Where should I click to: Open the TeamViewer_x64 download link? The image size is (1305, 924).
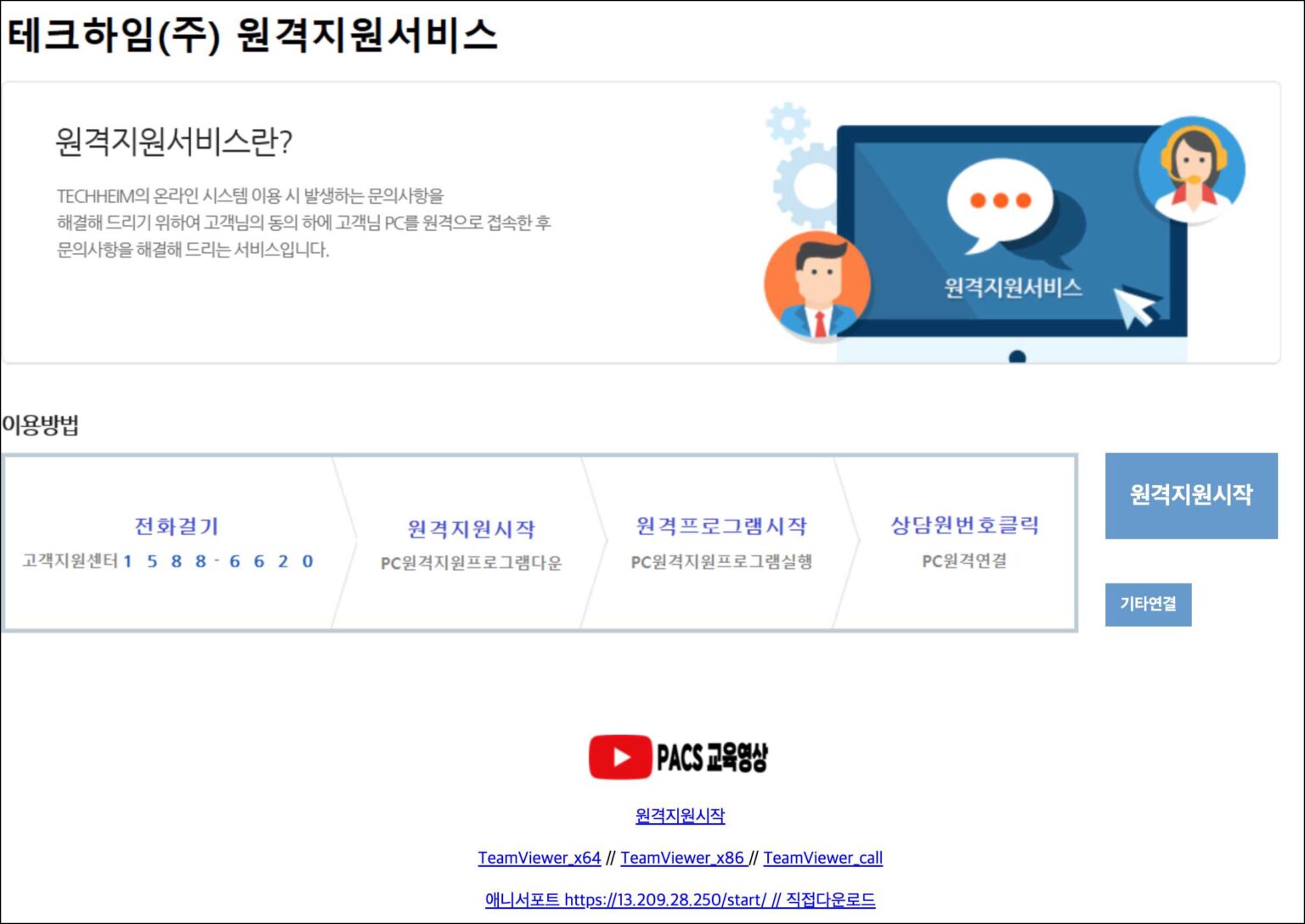(539, 858)
